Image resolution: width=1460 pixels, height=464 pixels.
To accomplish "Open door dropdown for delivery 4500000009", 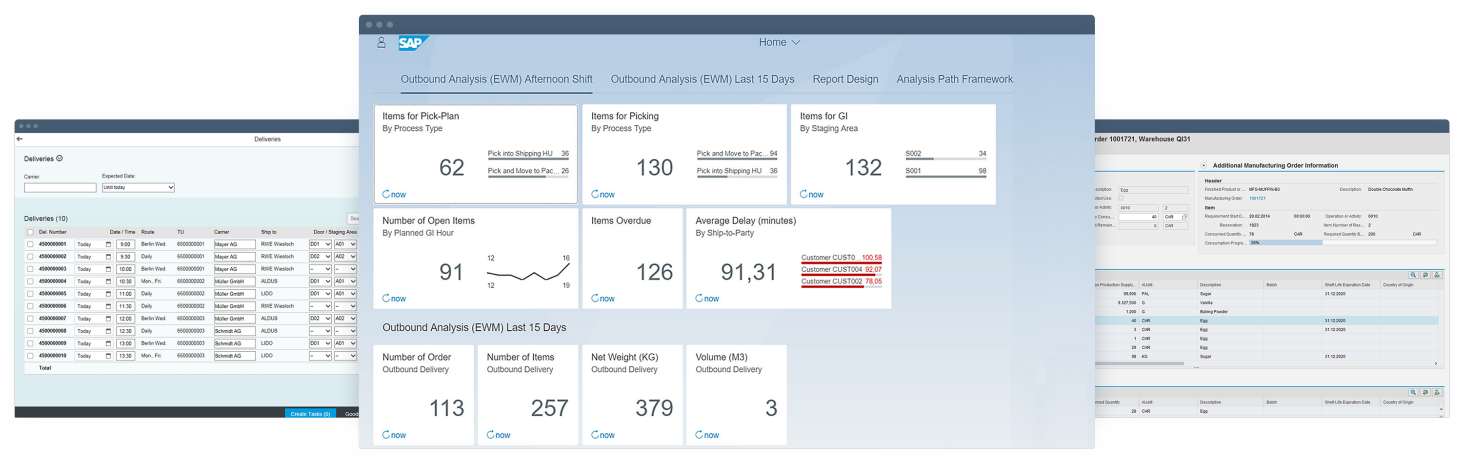I will click(320, 343).
